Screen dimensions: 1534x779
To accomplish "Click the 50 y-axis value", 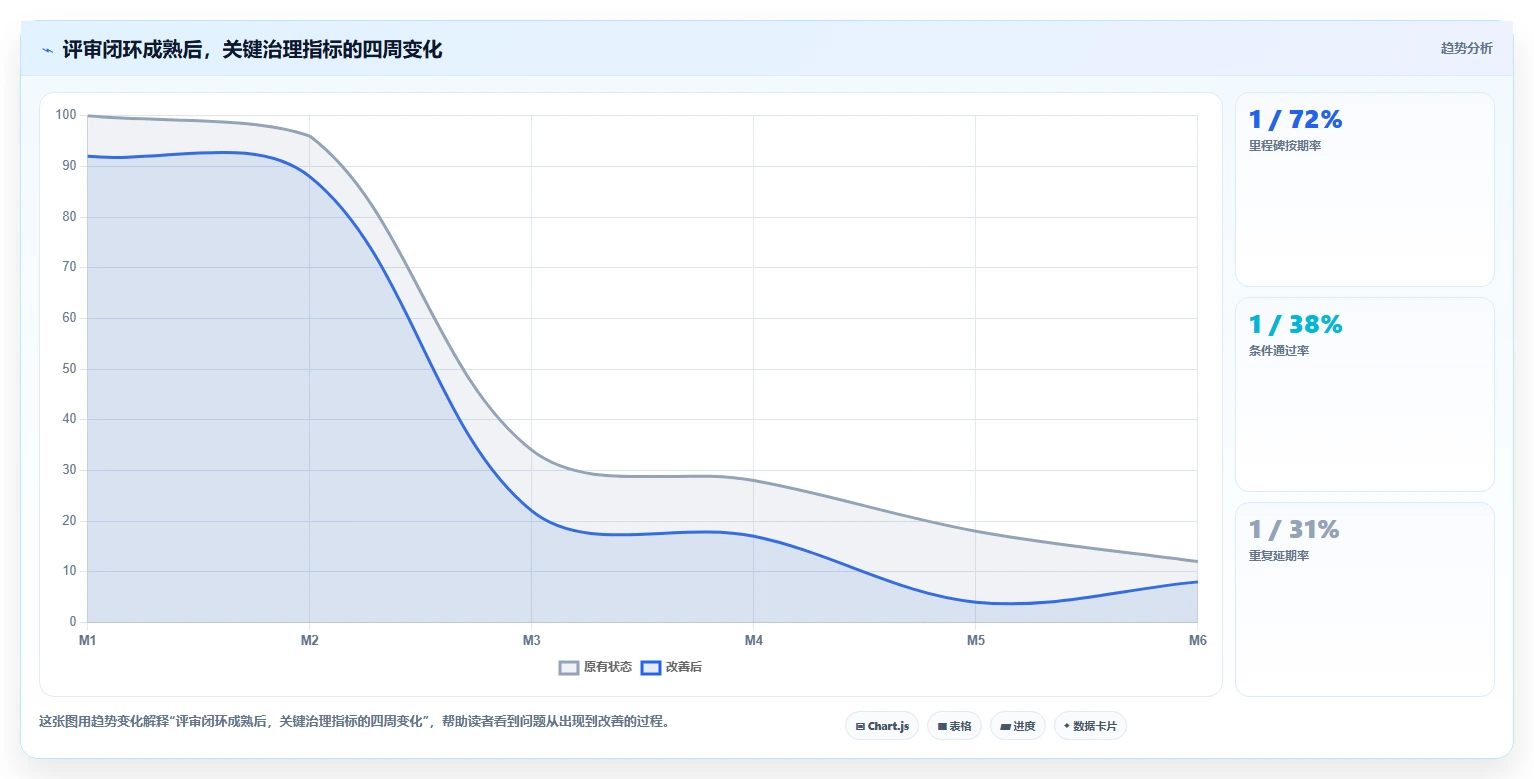I will click(x=69, y=369).
